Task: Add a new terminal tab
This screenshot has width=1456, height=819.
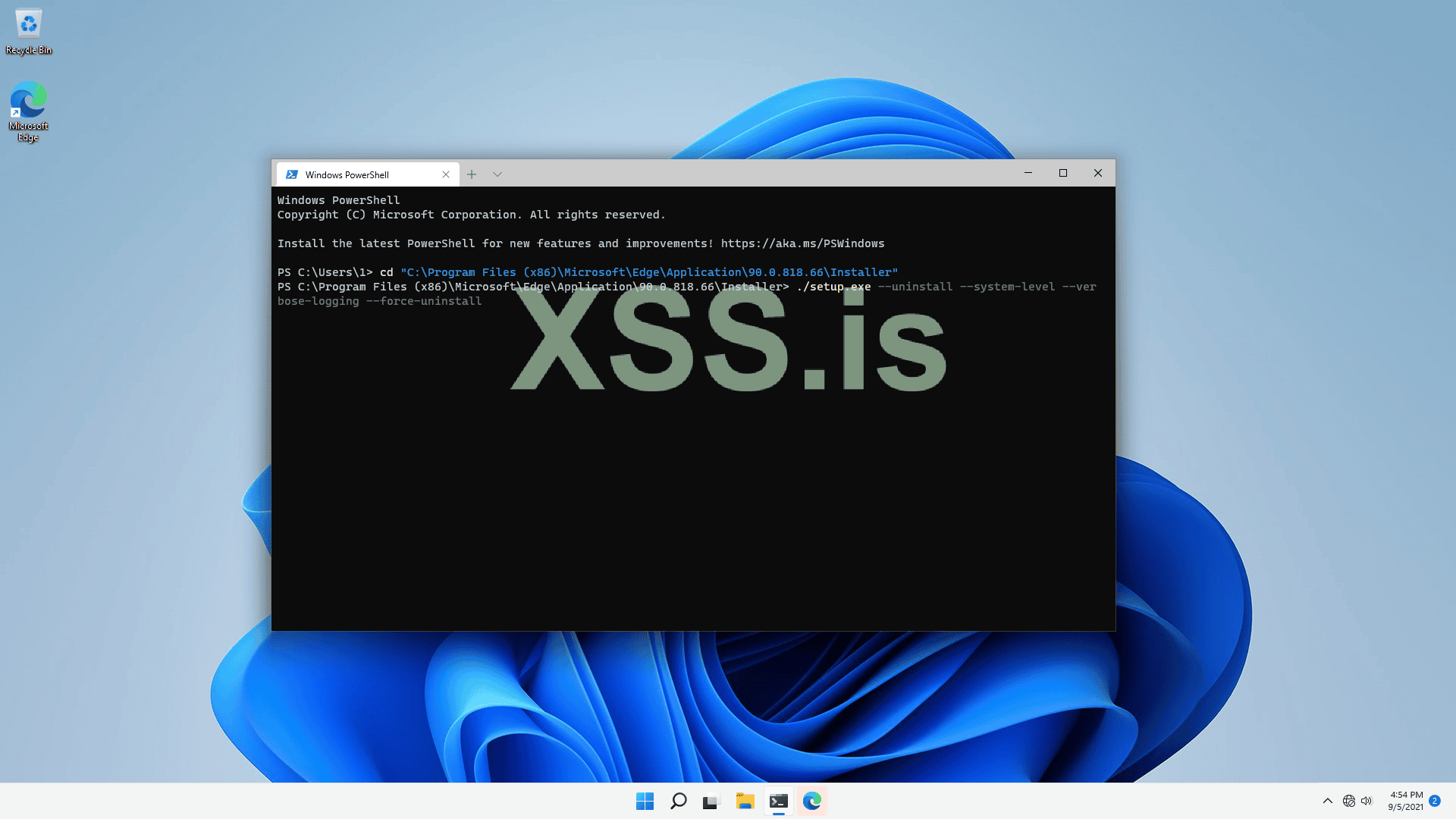Action: click(x=472, y=174)
